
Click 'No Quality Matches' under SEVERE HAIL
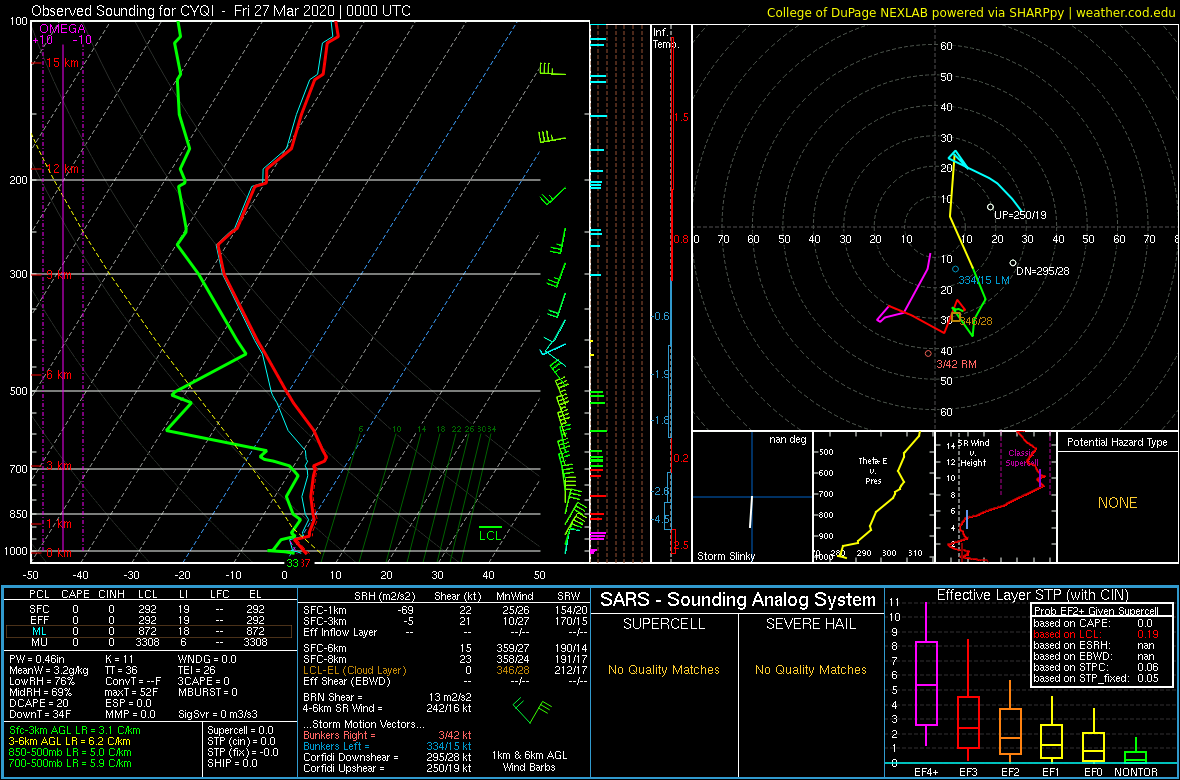[x=810, y=669]
